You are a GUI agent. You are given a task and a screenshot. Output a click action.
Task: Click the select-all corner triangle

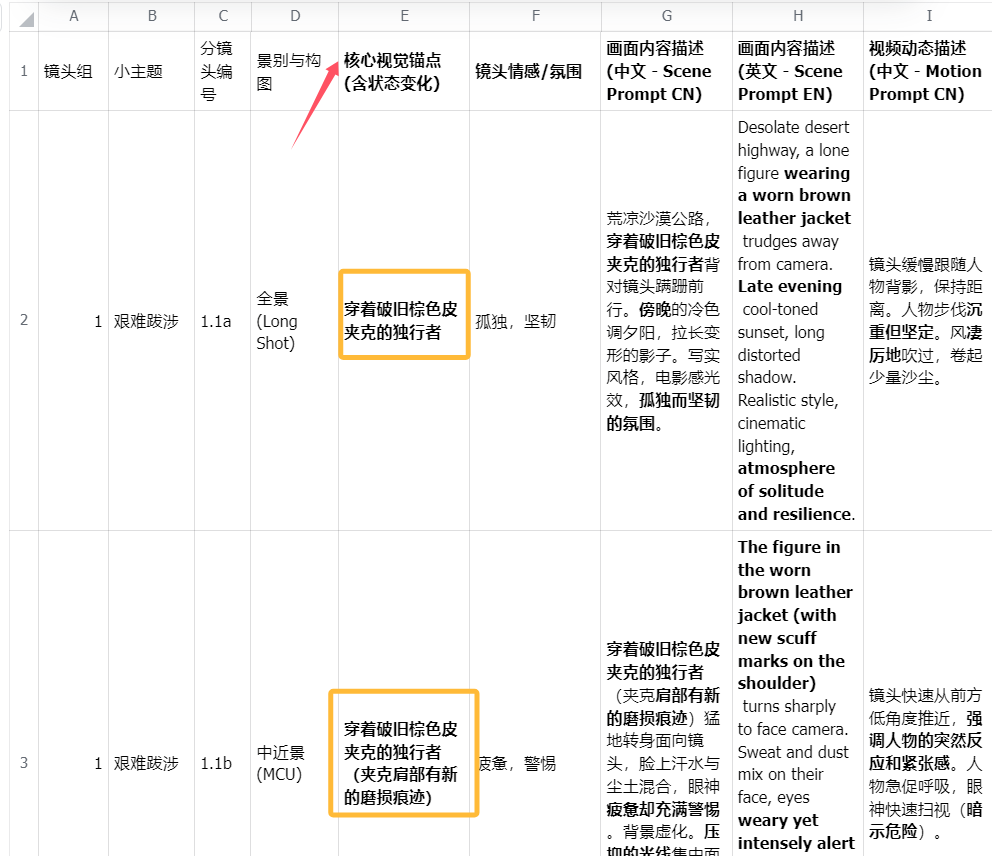(x=24, y=17)
